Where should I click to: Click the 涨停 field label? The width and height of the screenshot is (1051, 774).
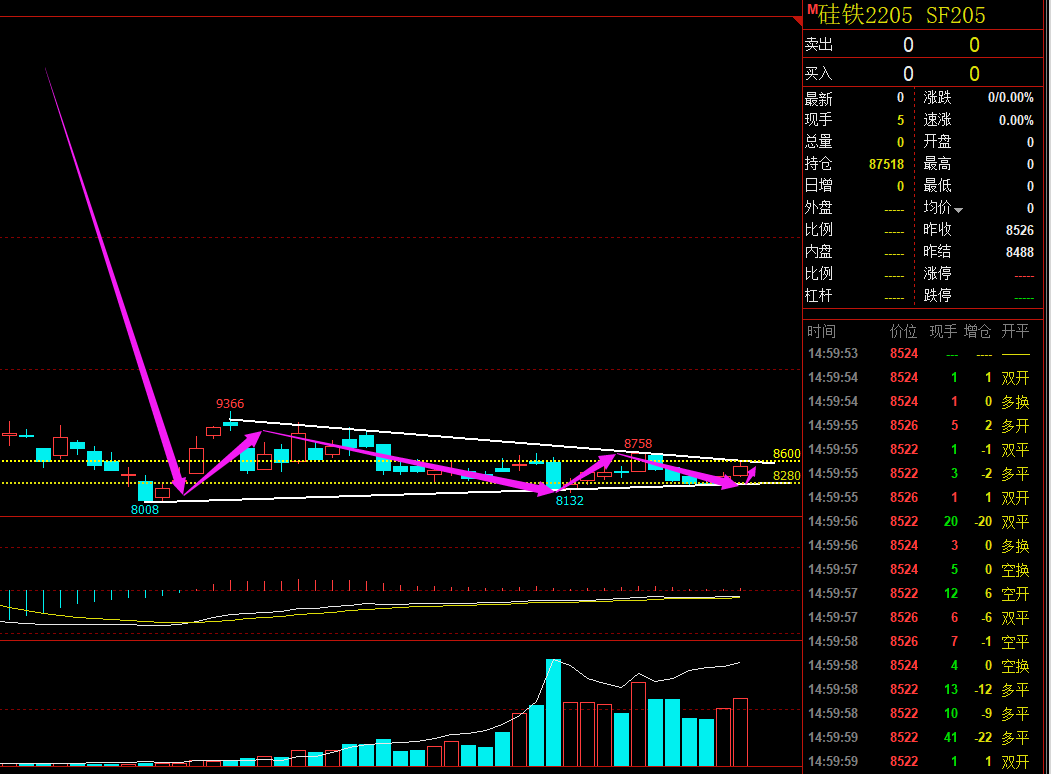[937, 273]
